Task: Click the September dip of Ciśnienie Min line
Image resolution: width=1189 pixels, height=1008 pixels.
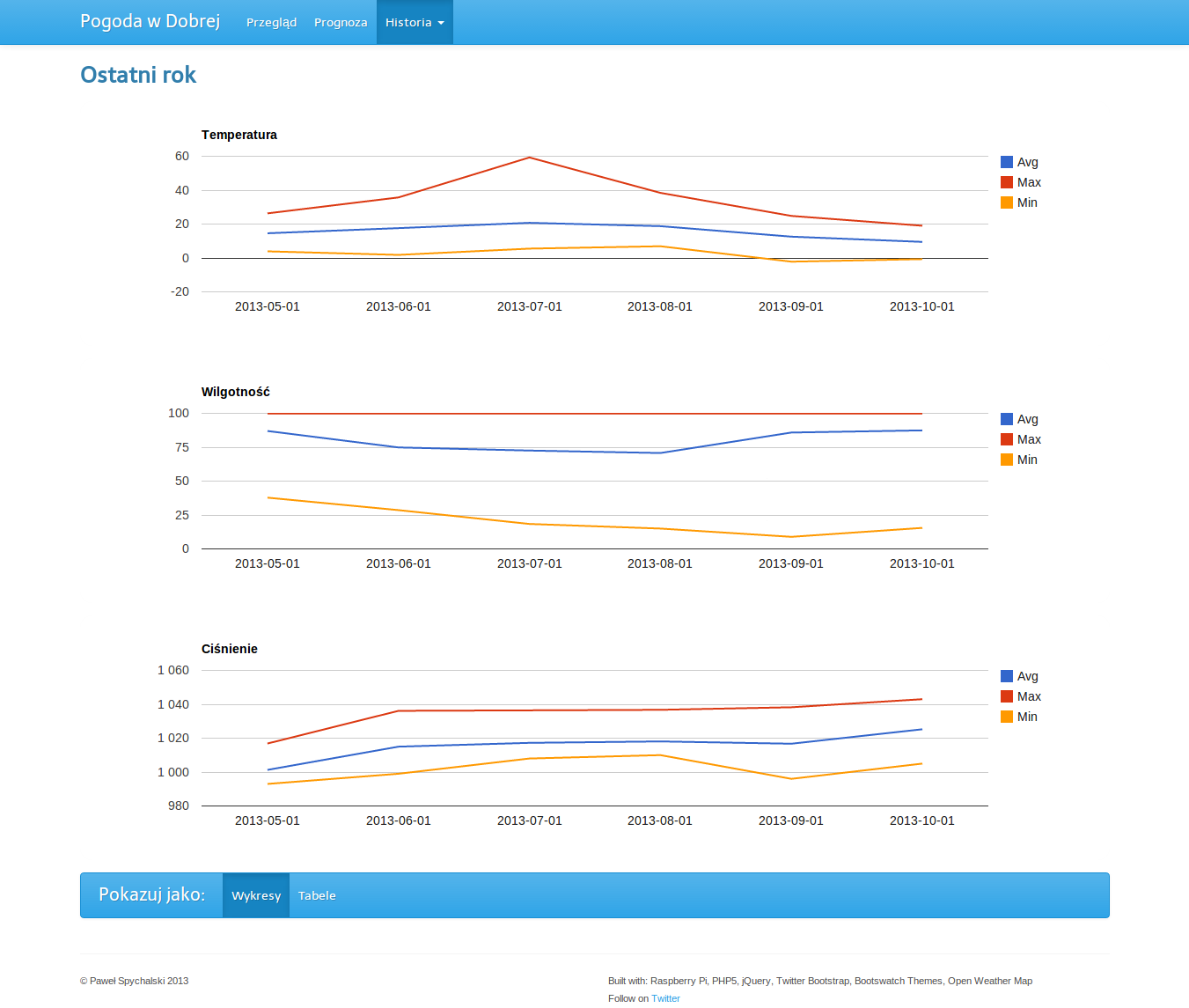Action: tap(791, 778)
